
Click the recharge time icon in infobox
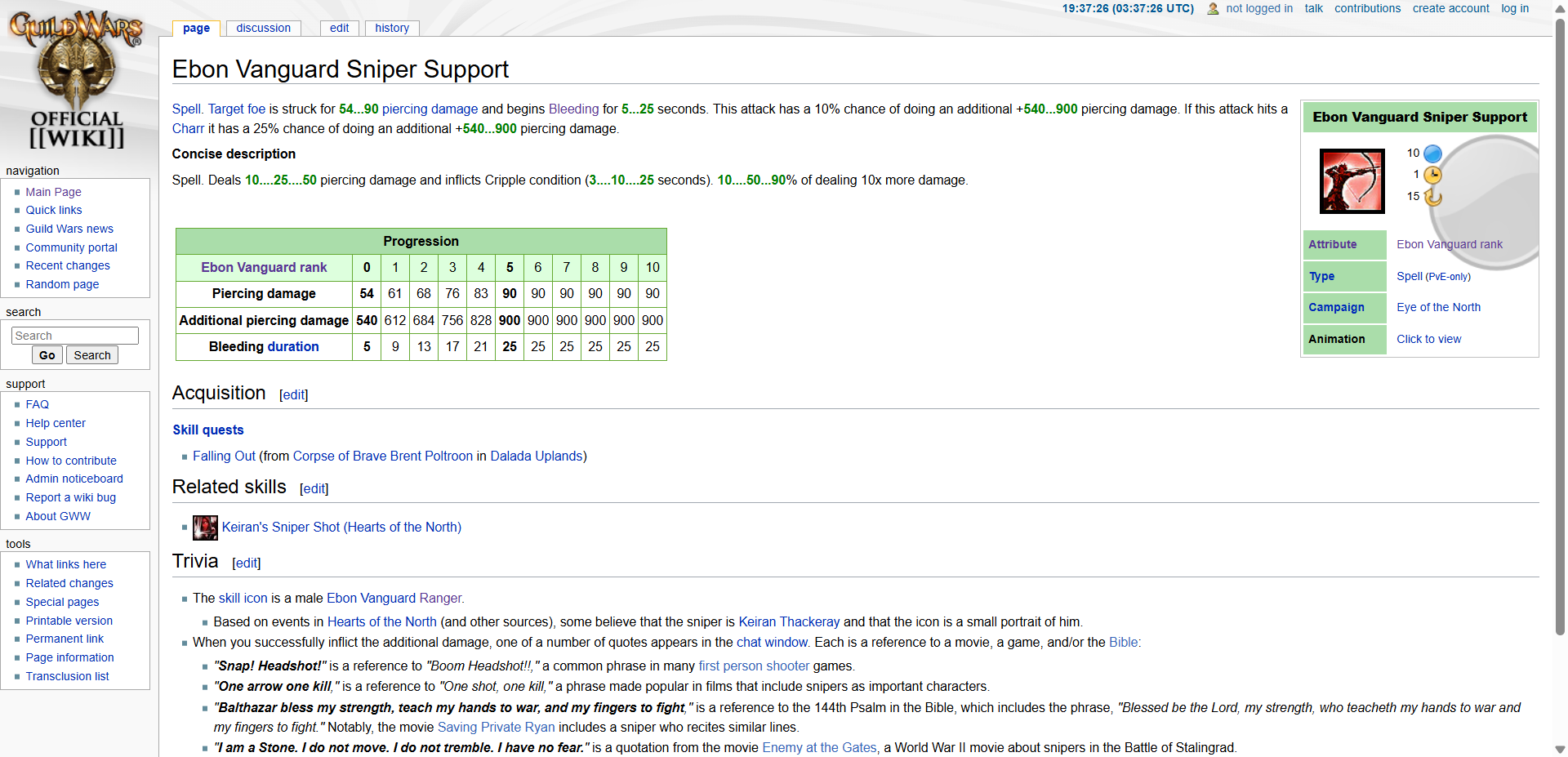coord(1432,197)
